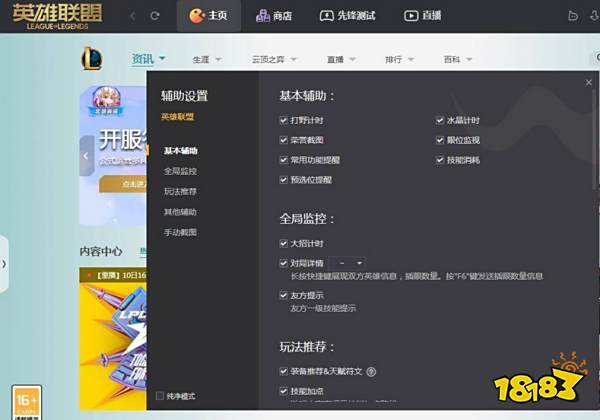Click the refresh icon in top bar

pos(155,16)
